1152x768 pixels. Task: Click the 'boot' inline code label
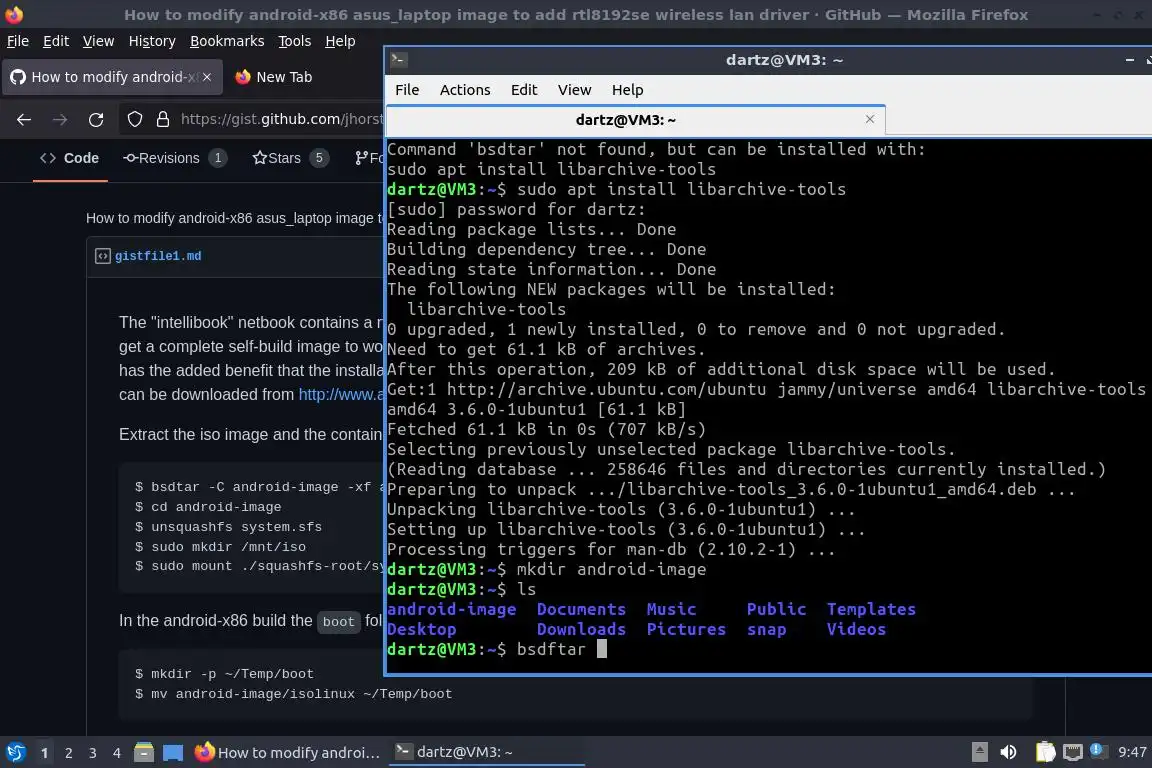click(x=339, y=622)
